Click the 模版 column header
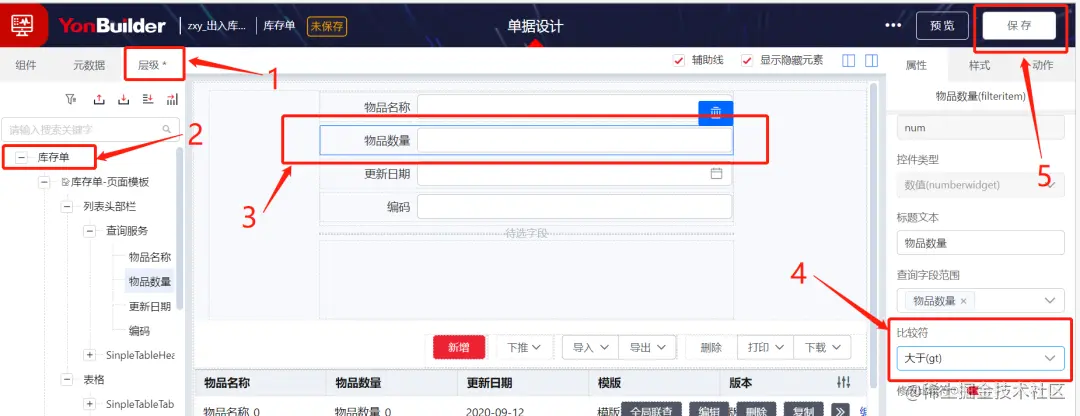Viewport: 1080px width, 416px height. (608, 382)
